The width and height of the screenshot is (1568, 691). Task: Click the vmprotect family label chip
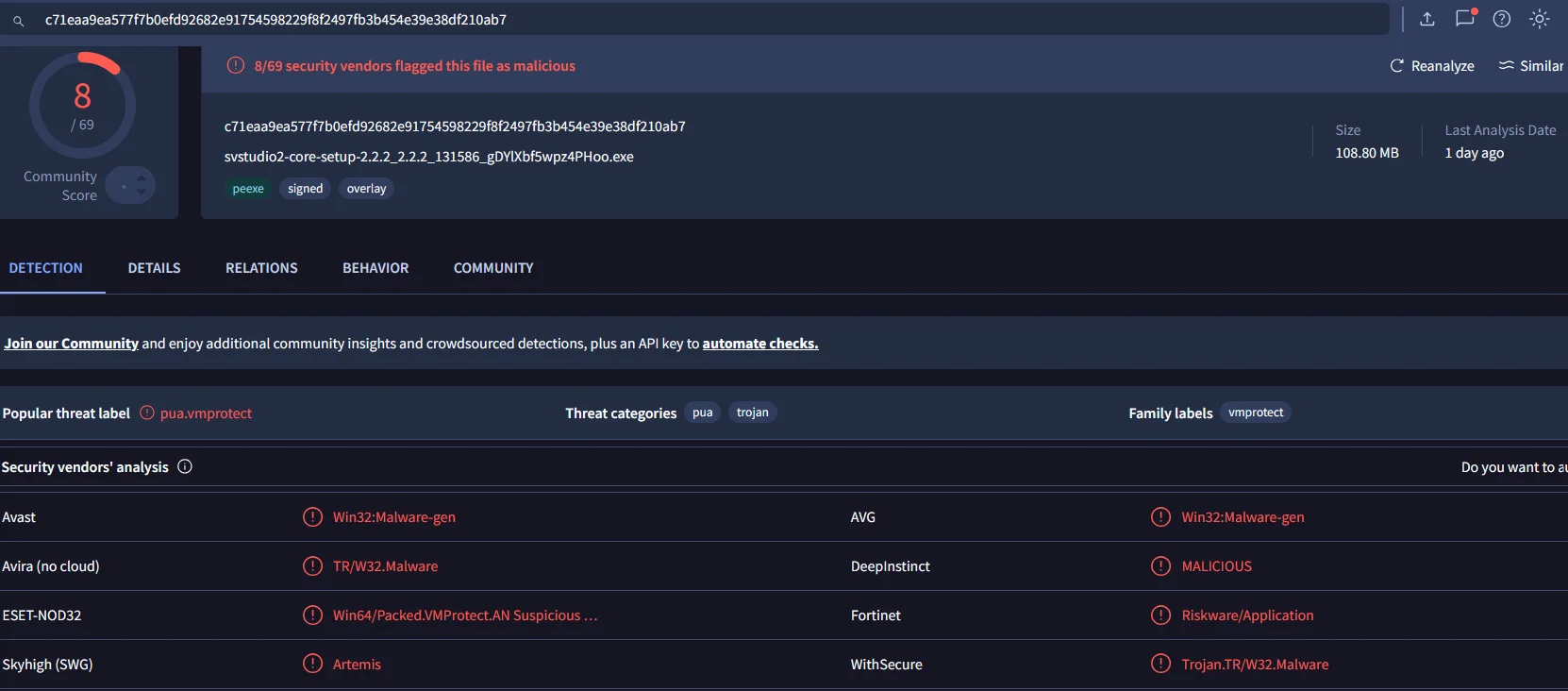pos(1256,413)
